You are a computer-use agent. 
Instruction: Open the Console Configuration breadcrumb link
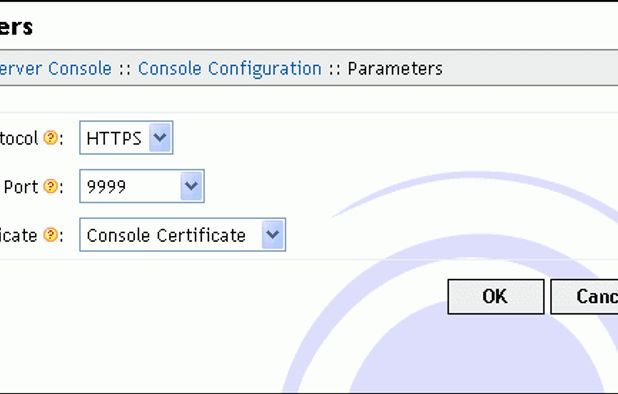229,69
